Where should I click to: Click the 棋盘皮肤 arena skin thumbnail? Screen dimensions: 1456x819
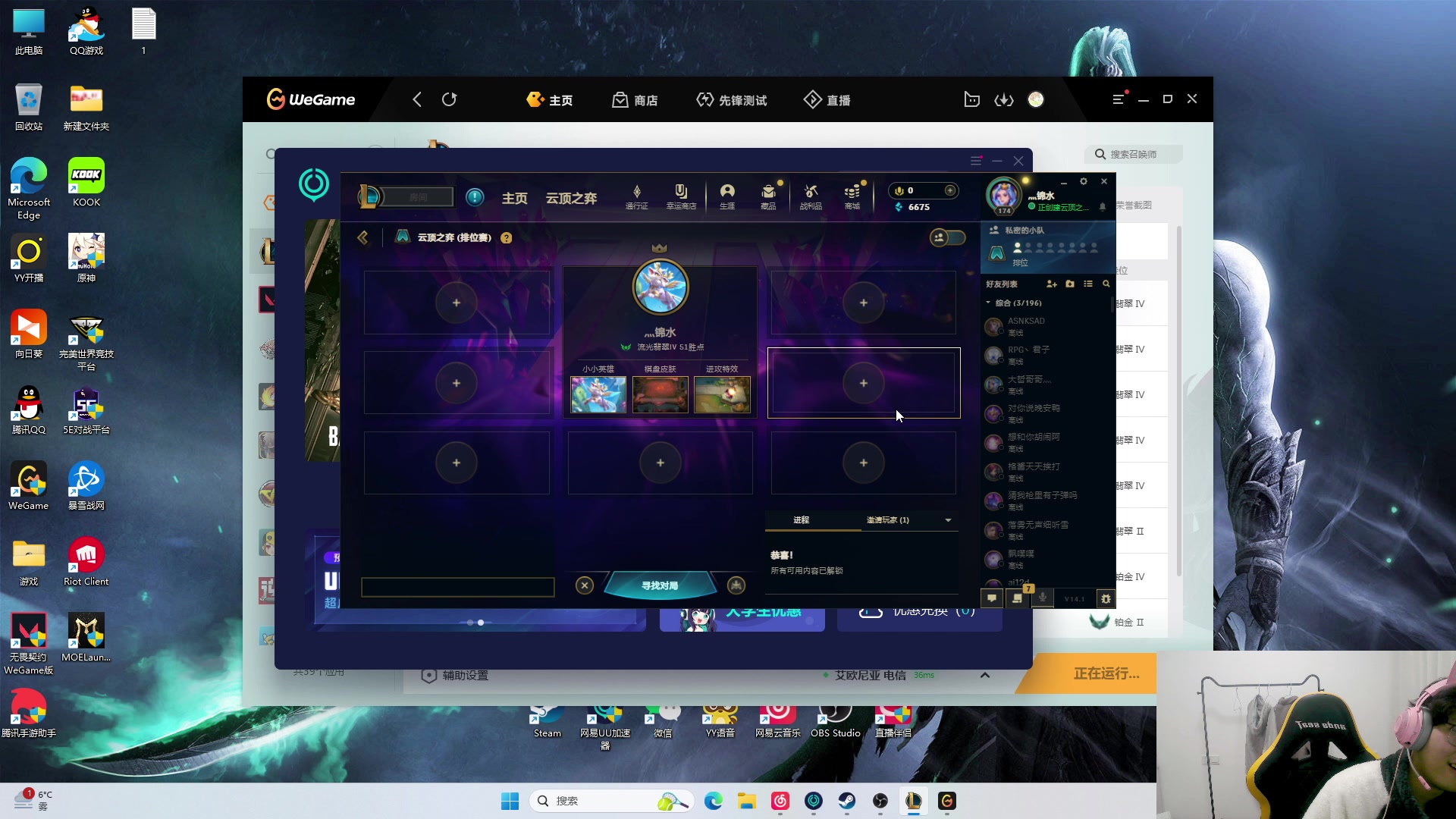coord(660,394)
